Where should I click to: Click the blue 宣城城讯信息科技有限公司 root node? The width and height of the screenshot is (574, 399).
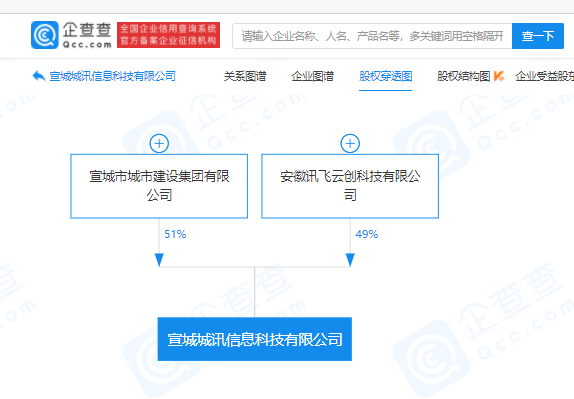pyautogui.click(x=255, y=339)
